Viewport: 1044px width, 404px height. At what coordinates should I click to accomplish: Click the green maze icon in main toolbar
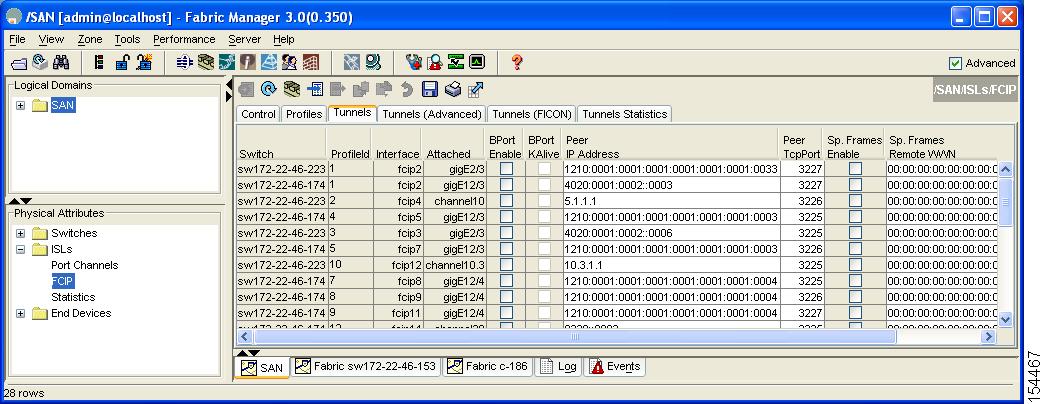[x=206, y=63]
